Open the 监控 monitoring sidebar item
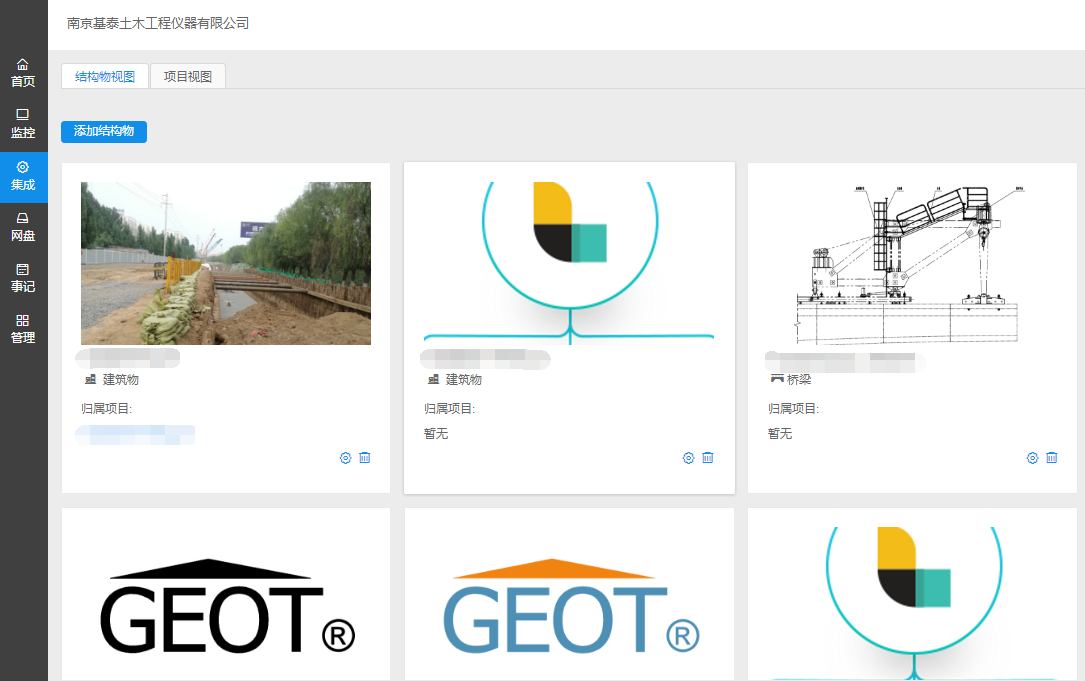Screen dimensions: 1085x681 point(23,123)
